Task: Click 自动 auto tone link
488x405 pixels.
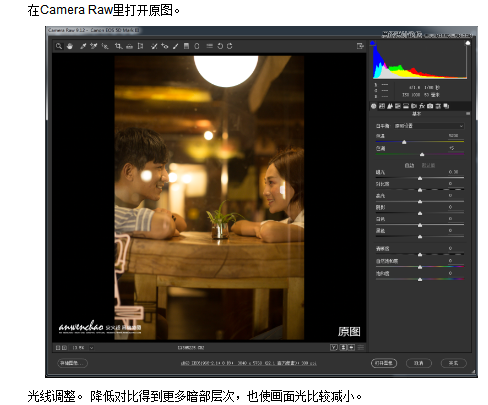Action: [x=409, y=165]
